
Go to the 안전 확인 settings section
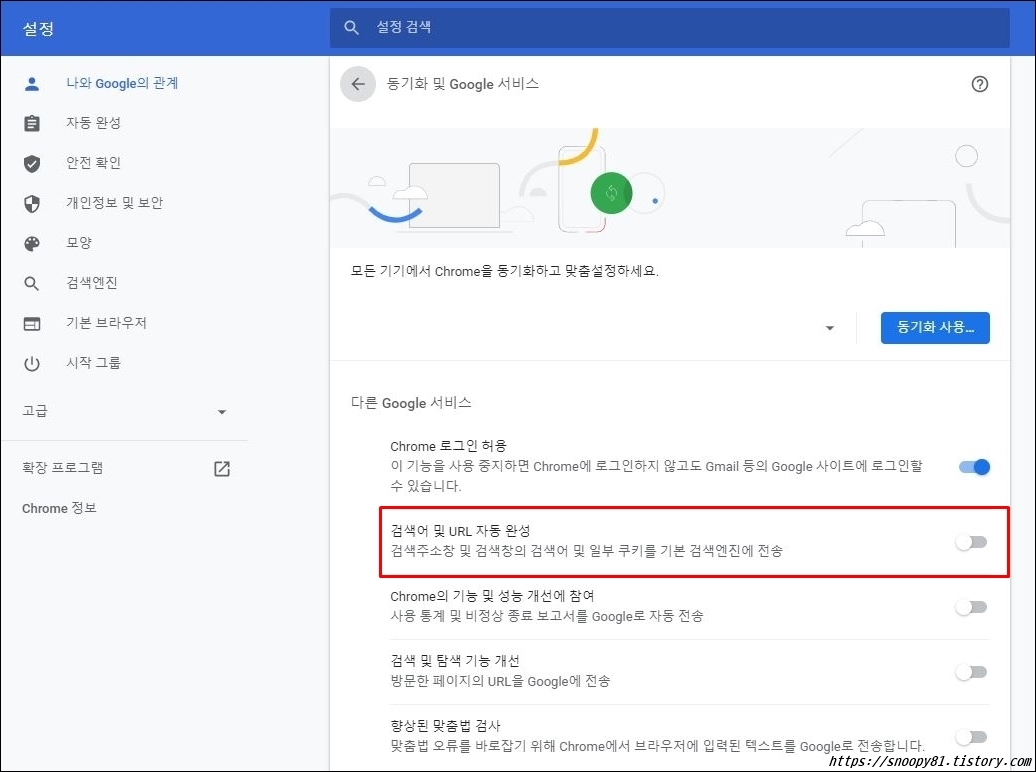93,163
